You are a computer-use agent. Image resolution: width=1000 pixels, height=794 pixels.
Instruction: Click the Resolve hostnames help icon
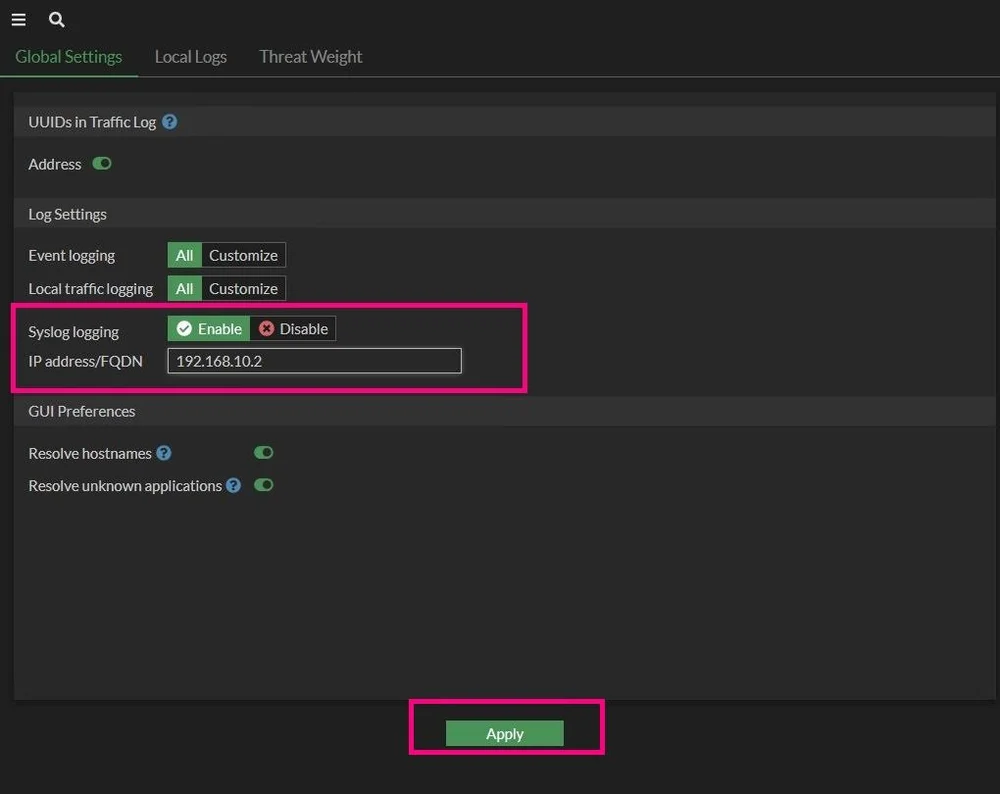[x=163, y=453]
